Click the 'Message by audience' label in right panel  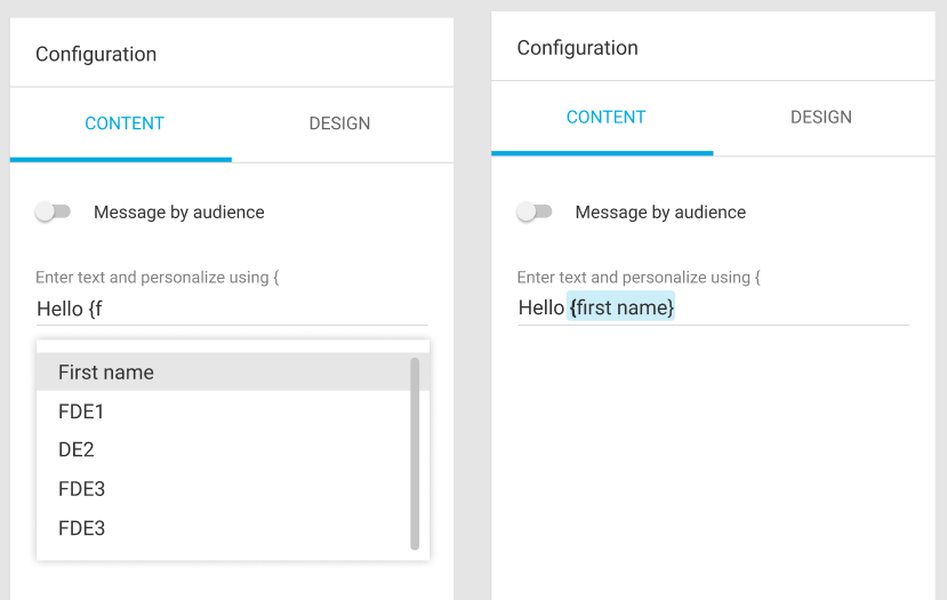[660, 212]
